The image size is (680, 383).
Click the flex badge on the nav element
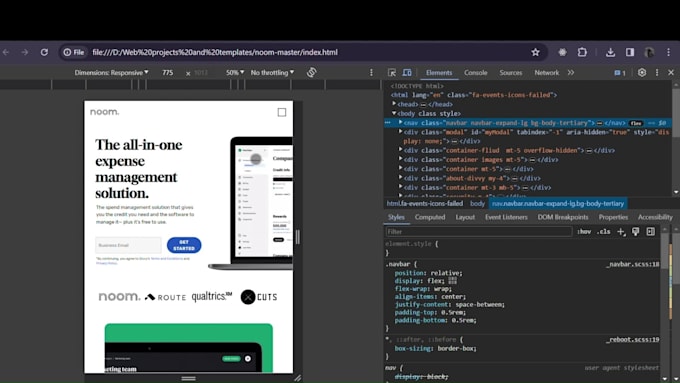(636, 123)
